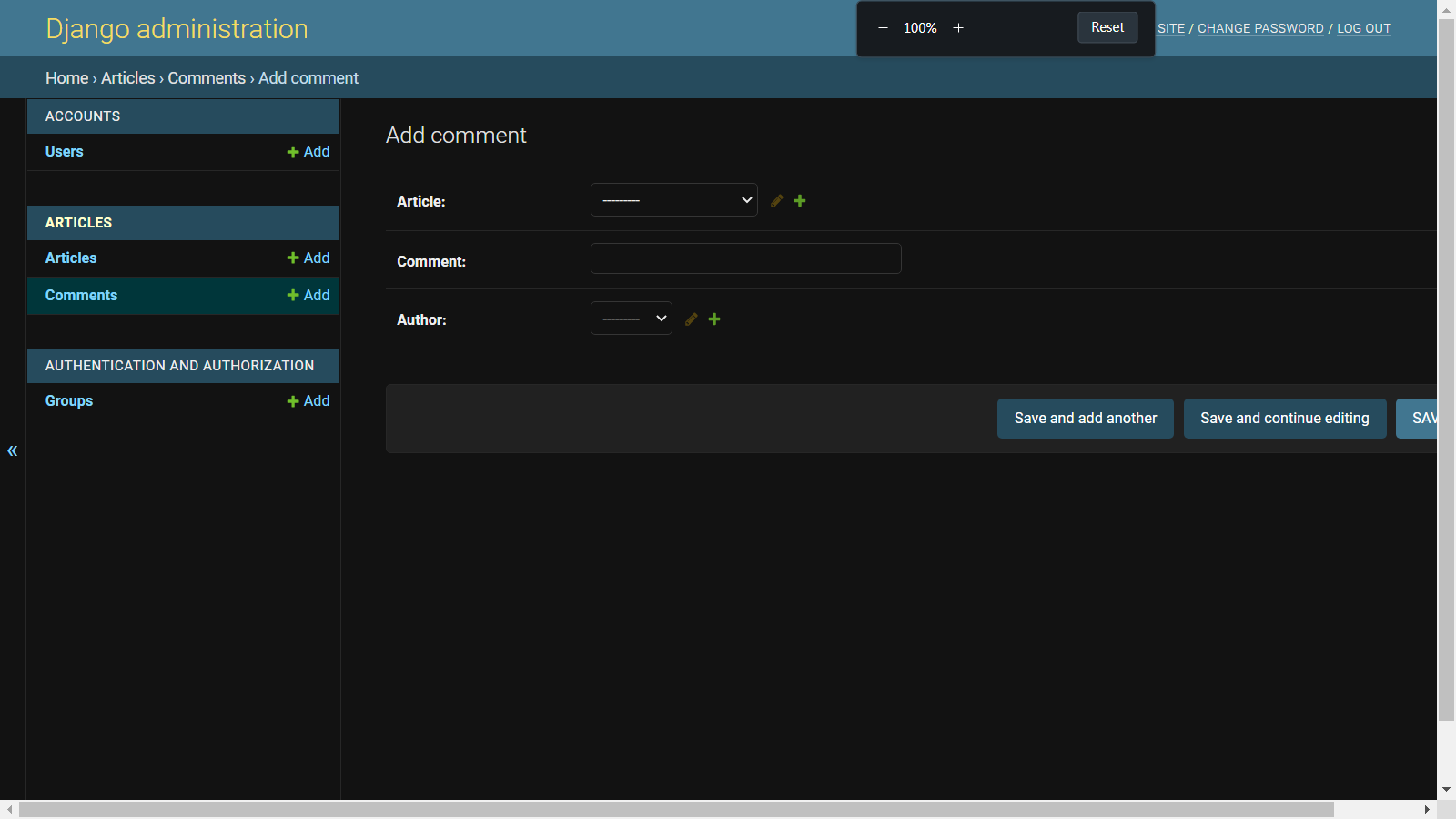Click the Change Password link
Screen dimensions: 1456x819
(x=1260, y=28)
